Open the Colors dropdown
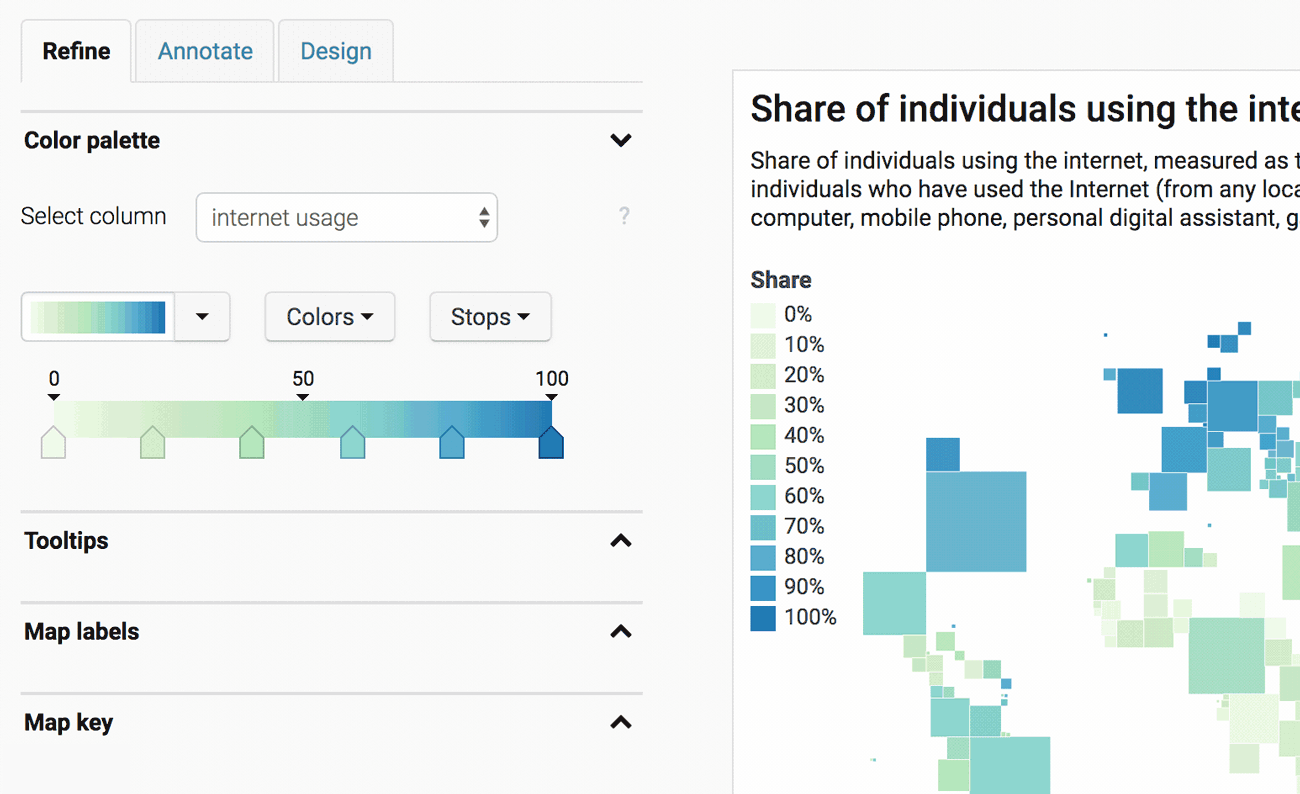 (330, 317)
